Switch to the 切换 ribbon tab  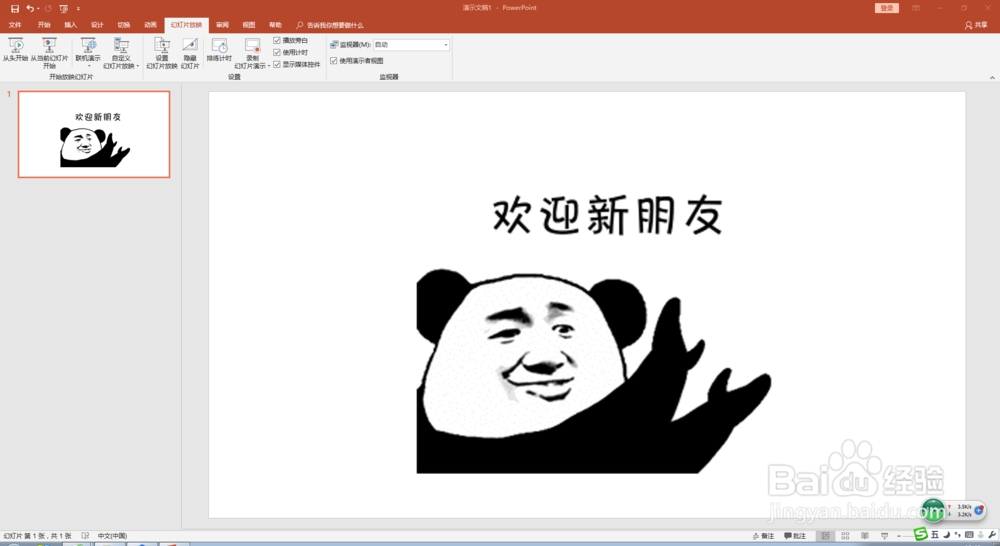(x=124, y=25)
